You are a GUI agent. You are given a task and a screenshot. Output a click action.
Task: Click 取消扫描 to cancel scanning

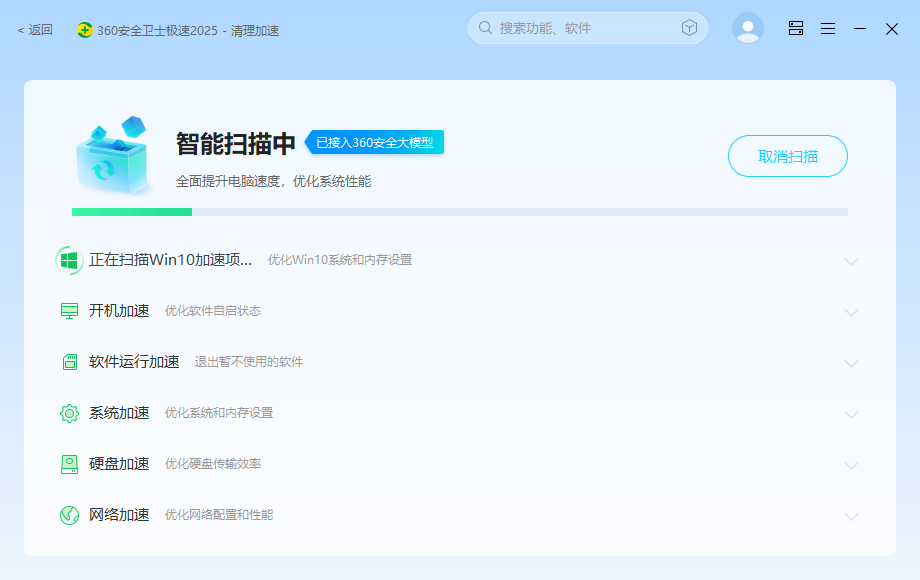(788, 156)
